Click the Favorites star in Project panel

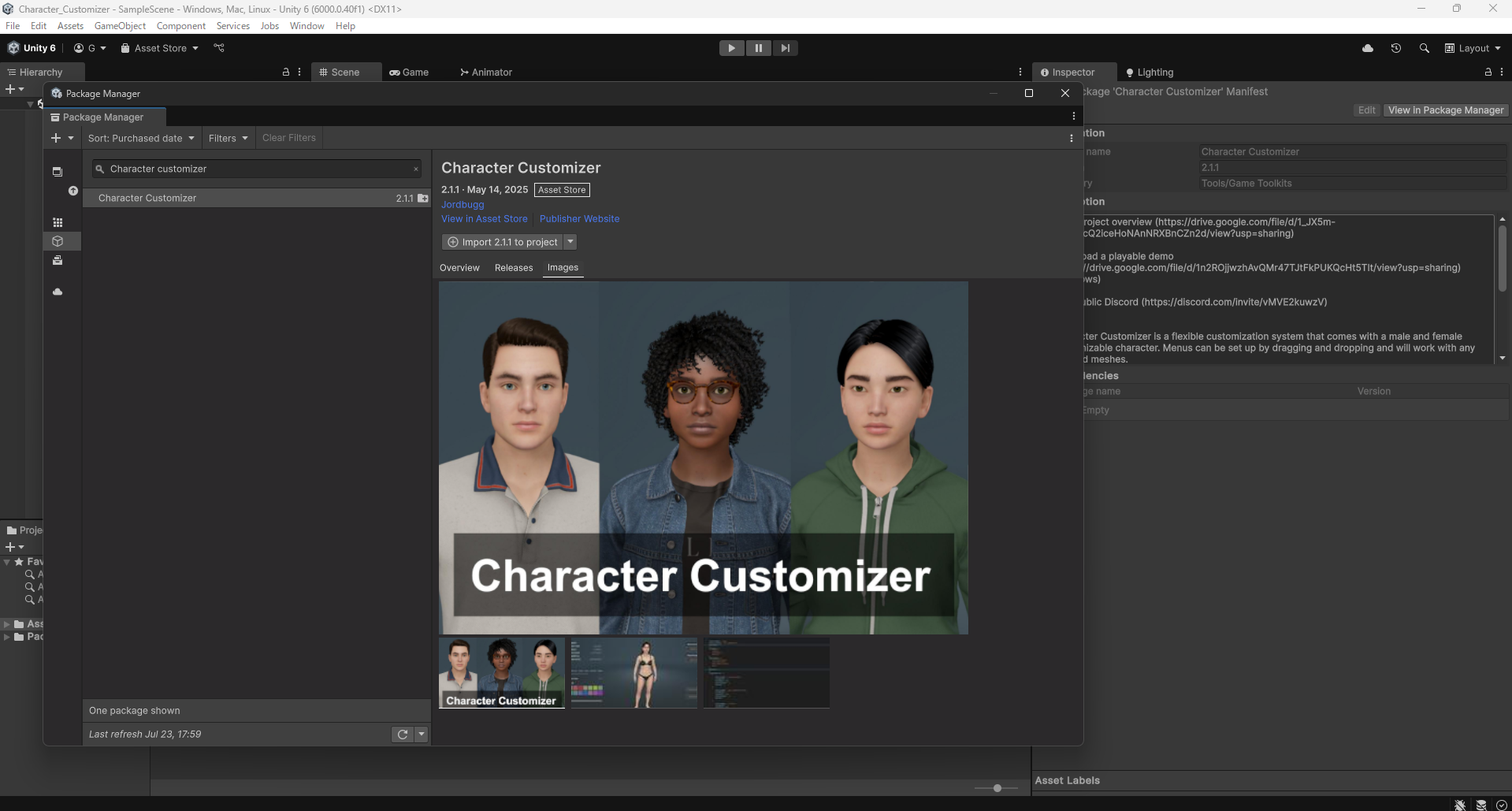click(x=19, y=562)
